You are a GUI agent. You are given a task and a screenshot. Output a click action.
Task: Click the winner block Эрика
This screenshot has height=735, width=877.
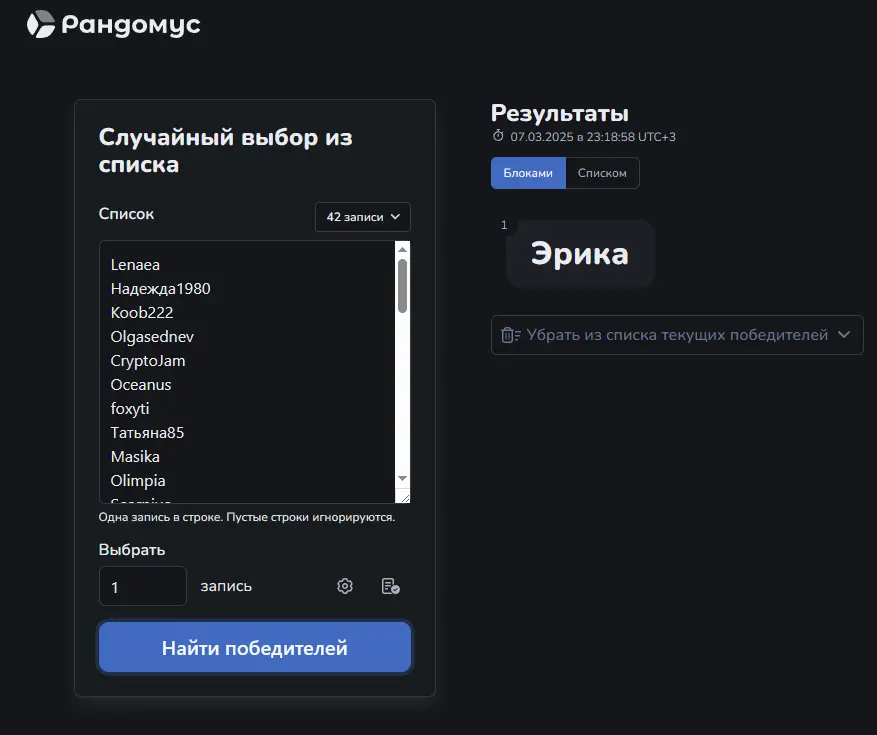[x=580, y=254]
